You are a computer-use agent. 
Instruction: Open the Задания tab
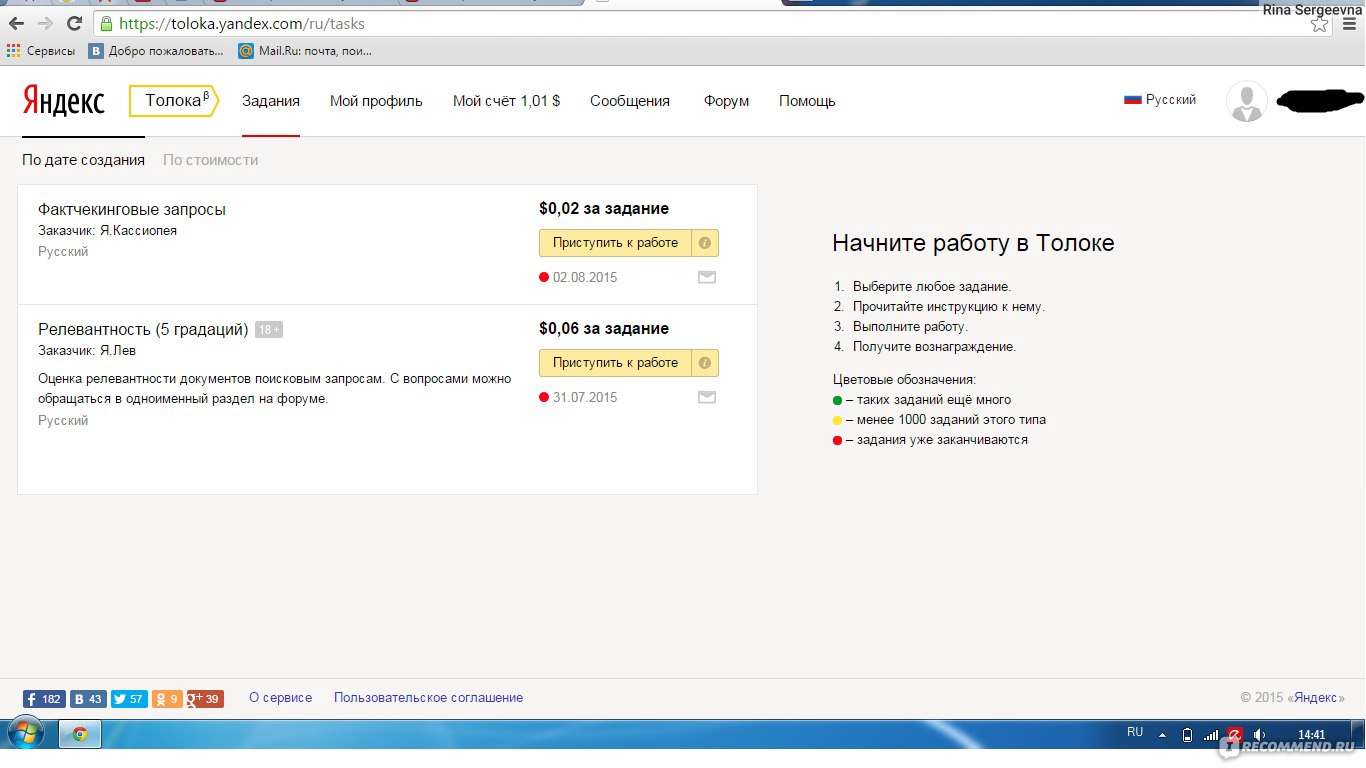pos(271,101)
